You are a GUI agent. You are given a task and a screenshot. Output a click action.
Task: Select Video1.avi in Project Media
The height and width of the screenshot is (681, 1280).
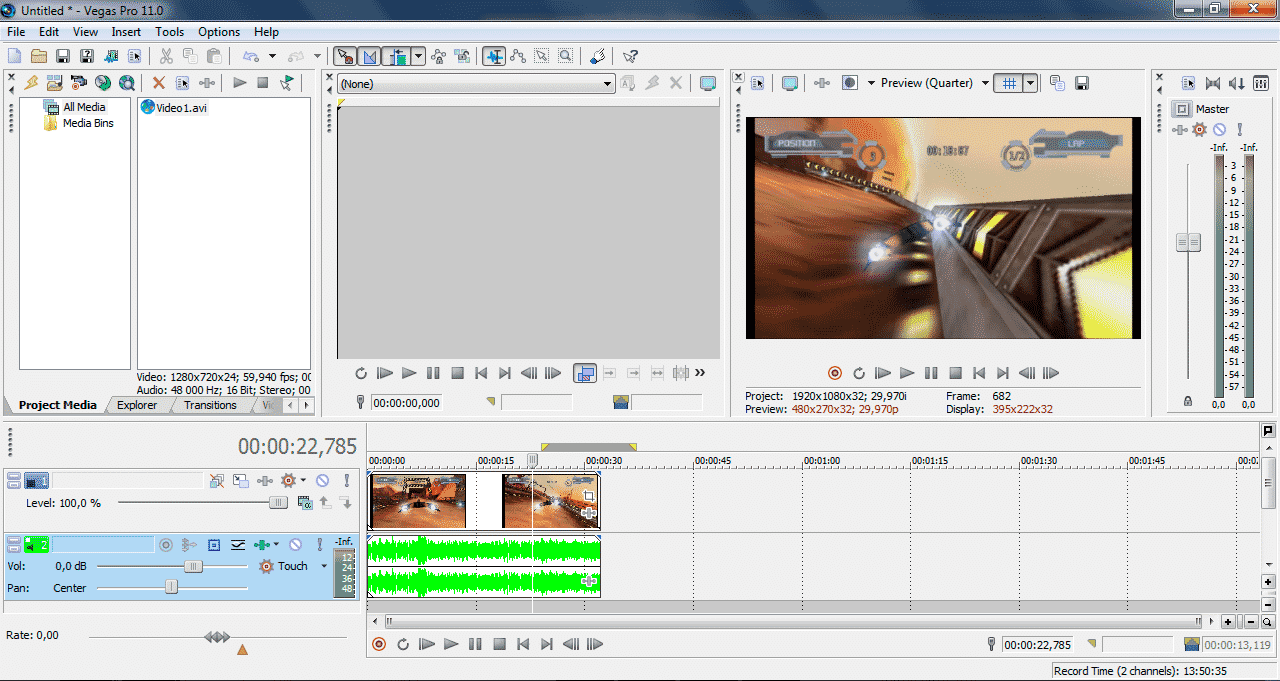[180, 107]
